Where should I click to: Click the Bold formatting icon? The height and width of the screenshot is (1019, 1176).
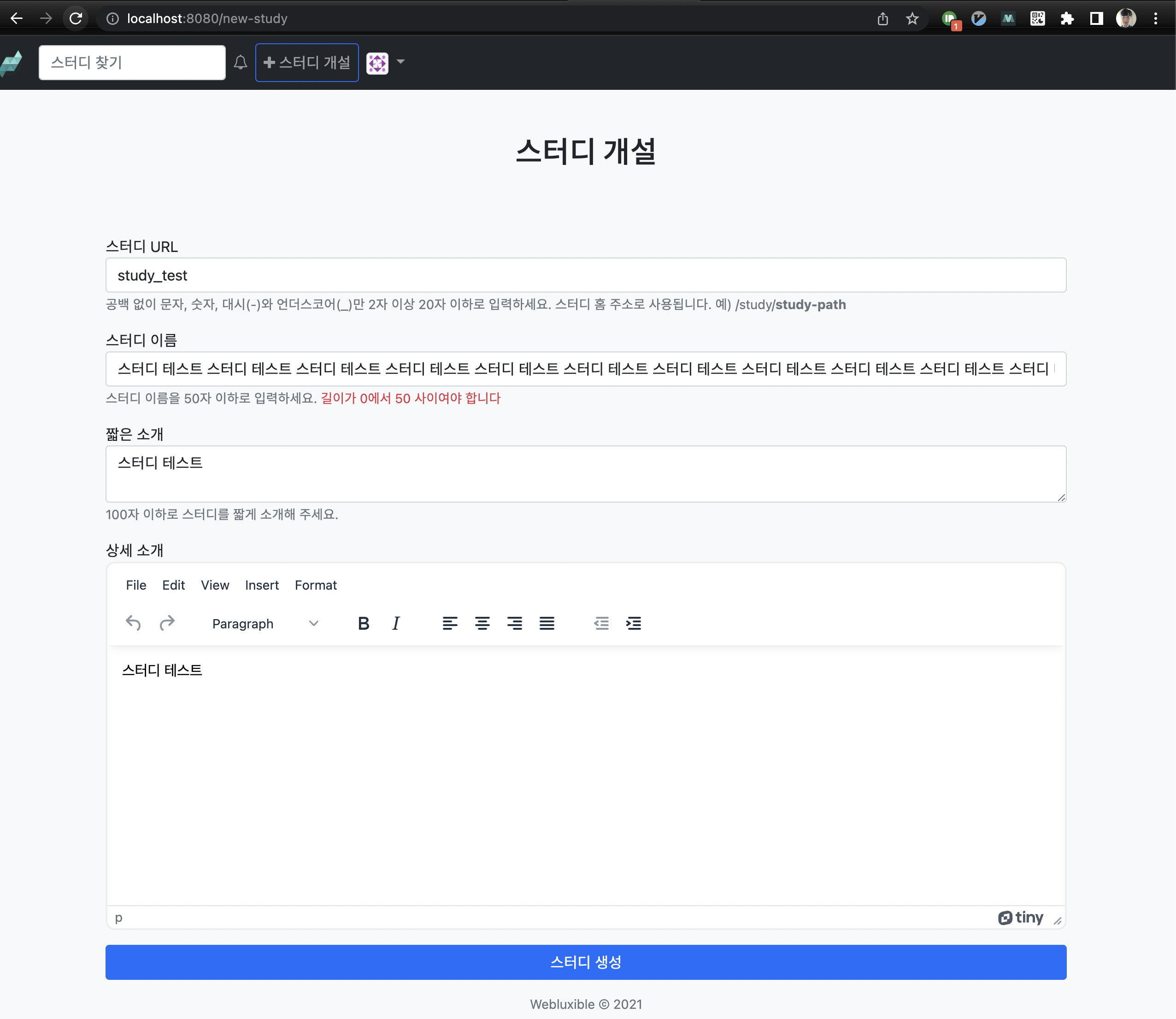click(x=364, y=624)
